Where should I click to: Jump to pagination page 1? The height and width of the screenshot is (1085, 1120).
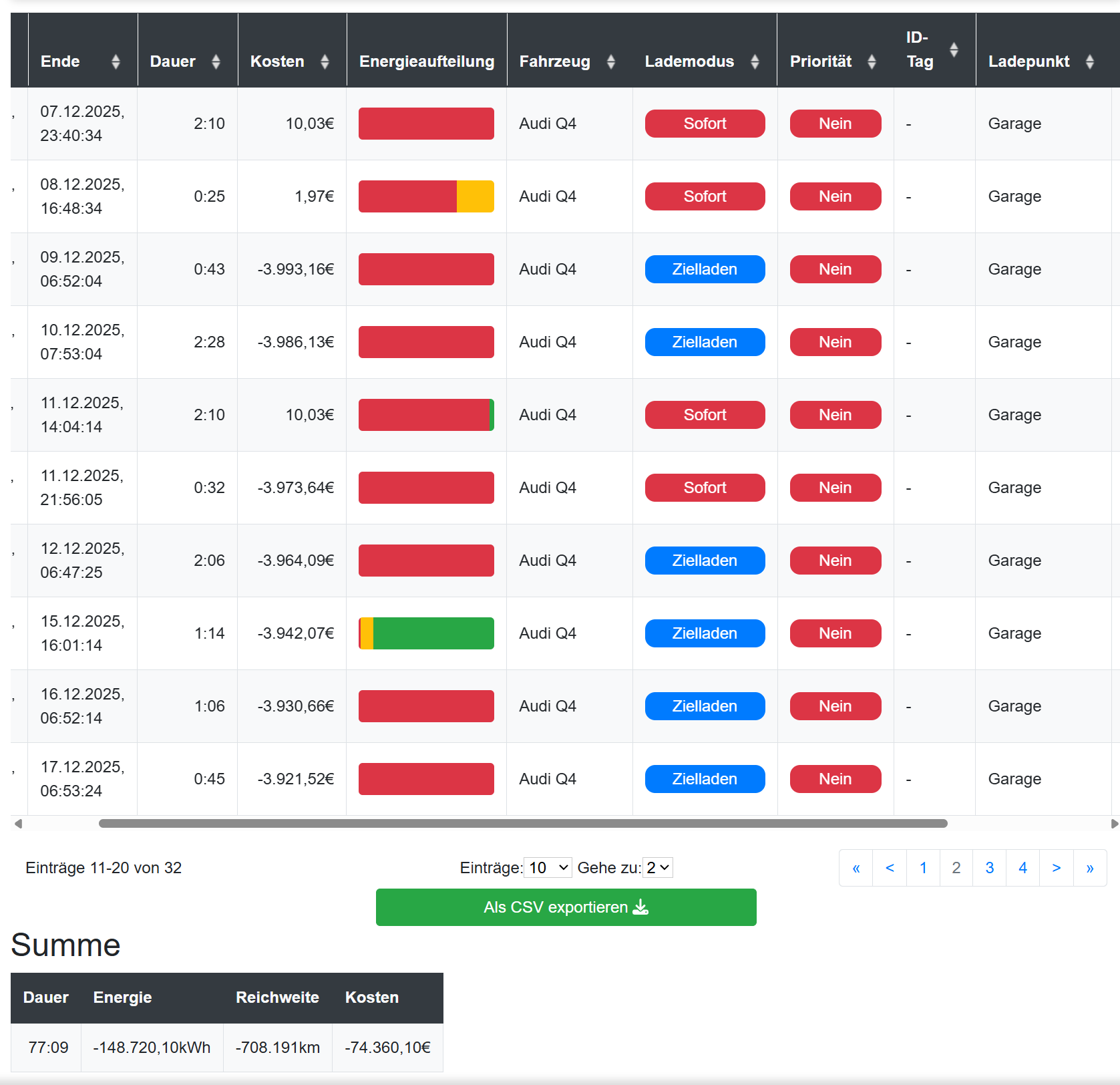pyautogui.click(x=923, y=868)
